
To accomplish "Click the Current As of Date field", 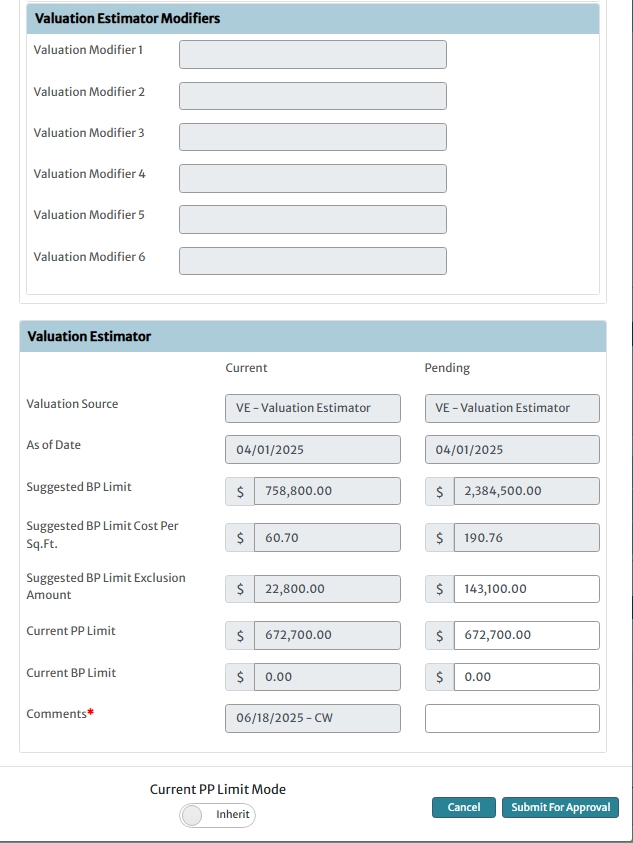I will tap(312, 450).
